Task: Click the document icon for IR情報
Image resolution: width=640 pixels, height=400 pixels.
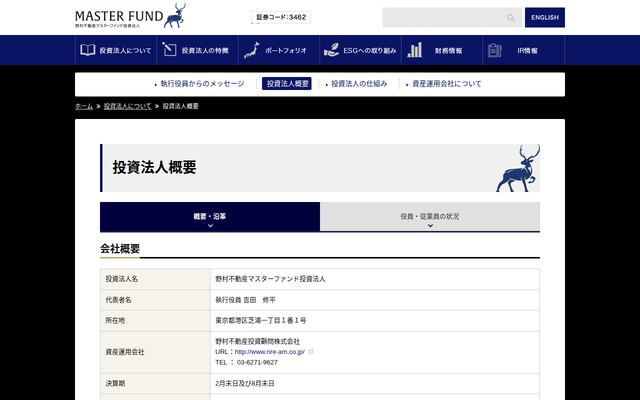Action: click(x=495, y=50)
